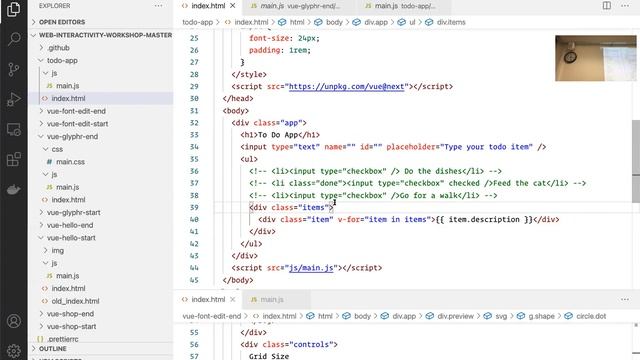Collapse the vue-hello-start folder
The height and width of the screenshot is (360, 640).
click(71, 238)
